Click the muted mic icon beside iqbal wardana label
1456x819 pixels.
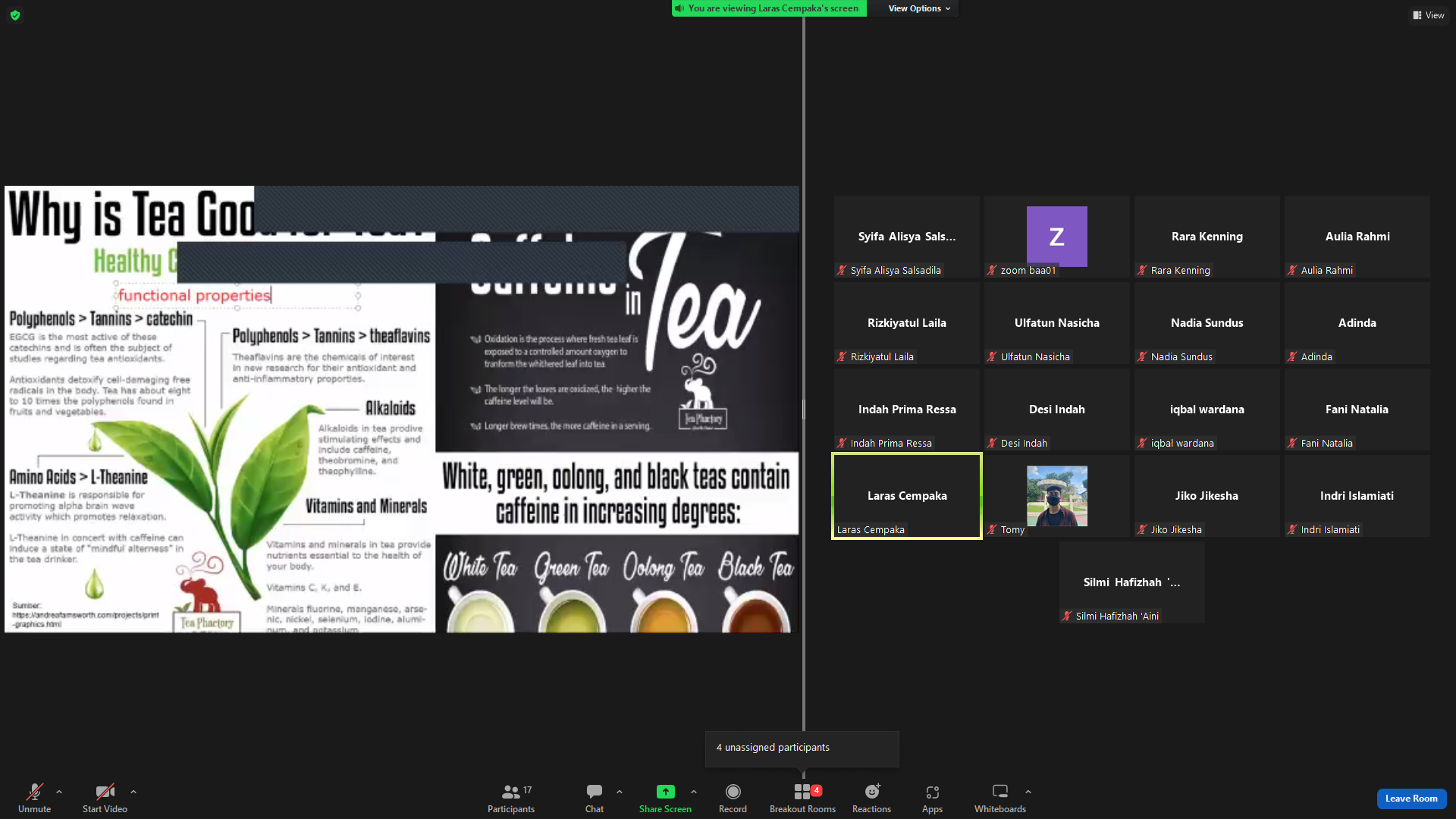[1142, 443]
